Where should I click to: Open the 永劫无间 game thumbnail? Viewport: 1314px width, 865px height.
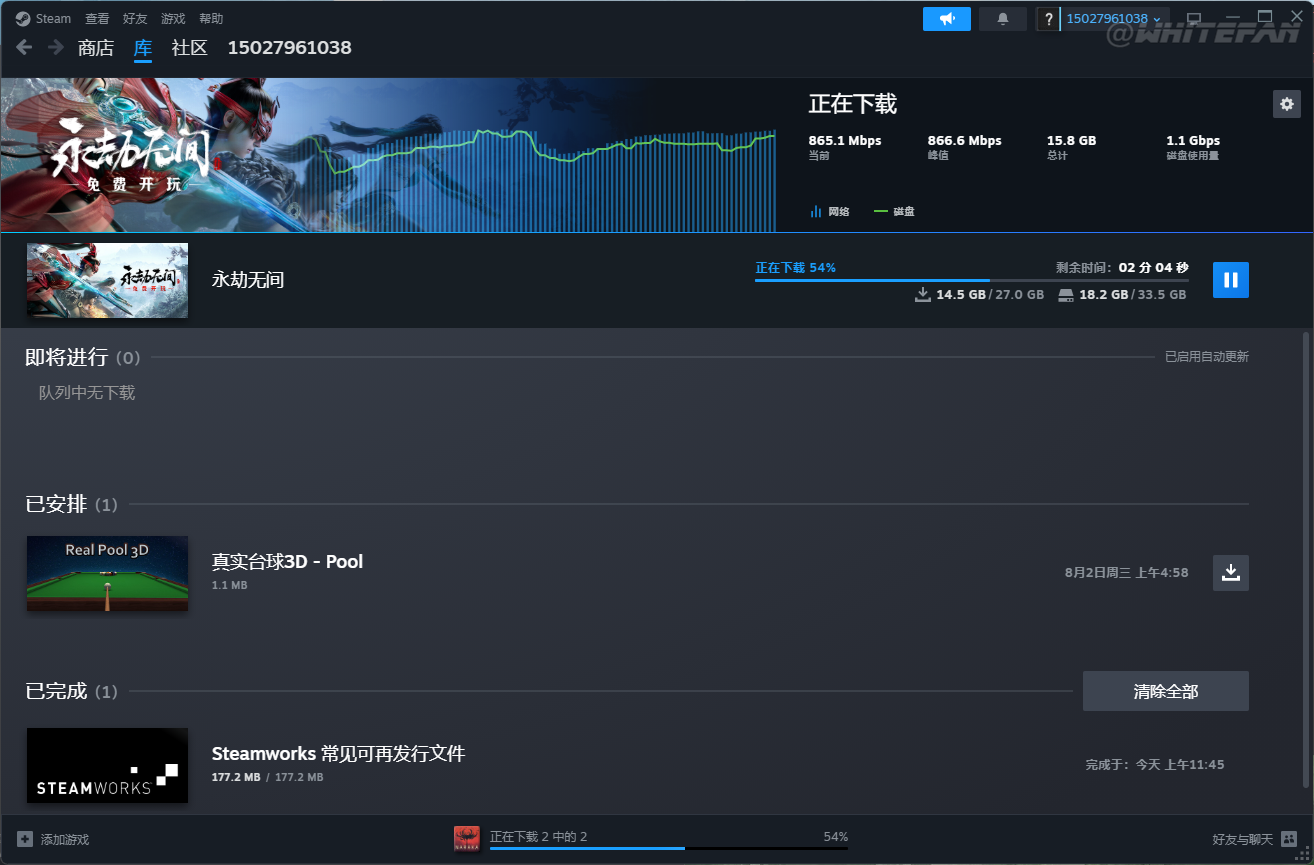107,280
